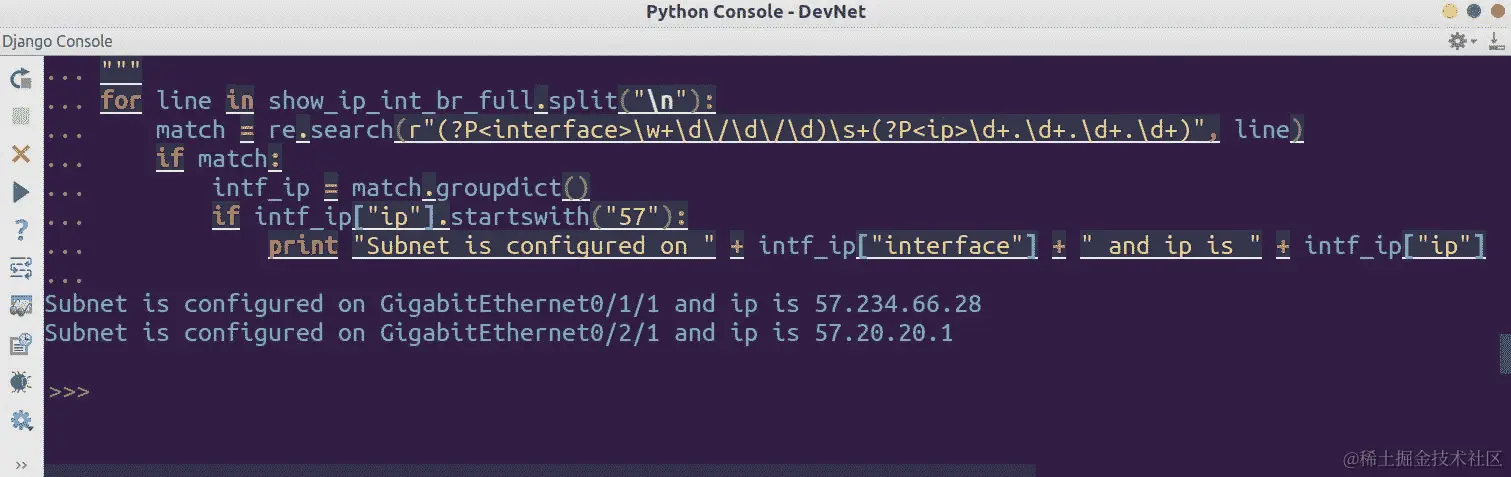
Task: Click the soft-wrap settings icon in sidebar
Action: point(20,268)
